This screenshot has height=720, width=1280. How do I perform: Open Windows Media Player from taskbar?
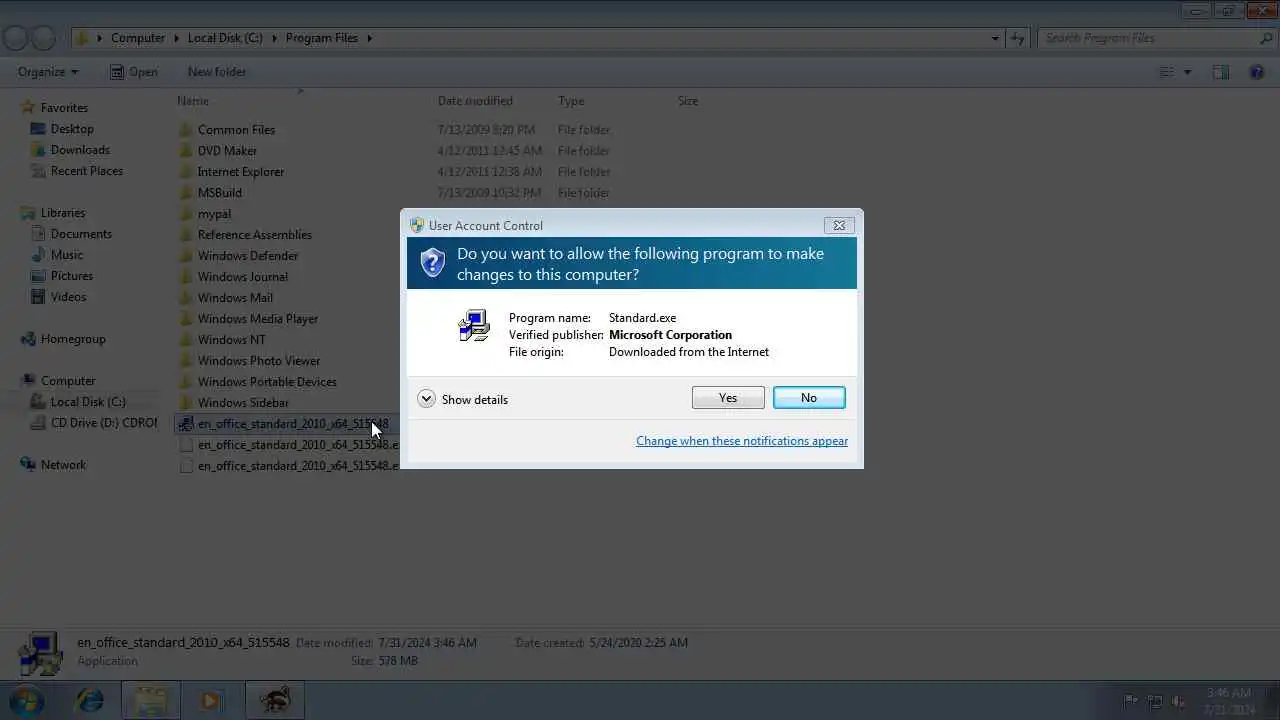click(211, 700)
